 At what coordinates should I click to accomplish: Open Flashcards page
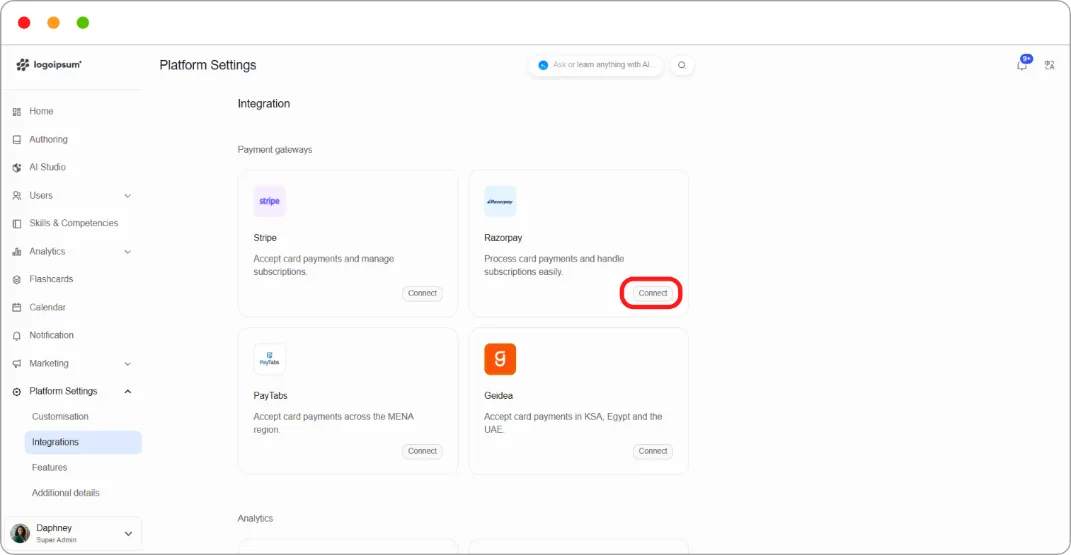coord(51,279)
